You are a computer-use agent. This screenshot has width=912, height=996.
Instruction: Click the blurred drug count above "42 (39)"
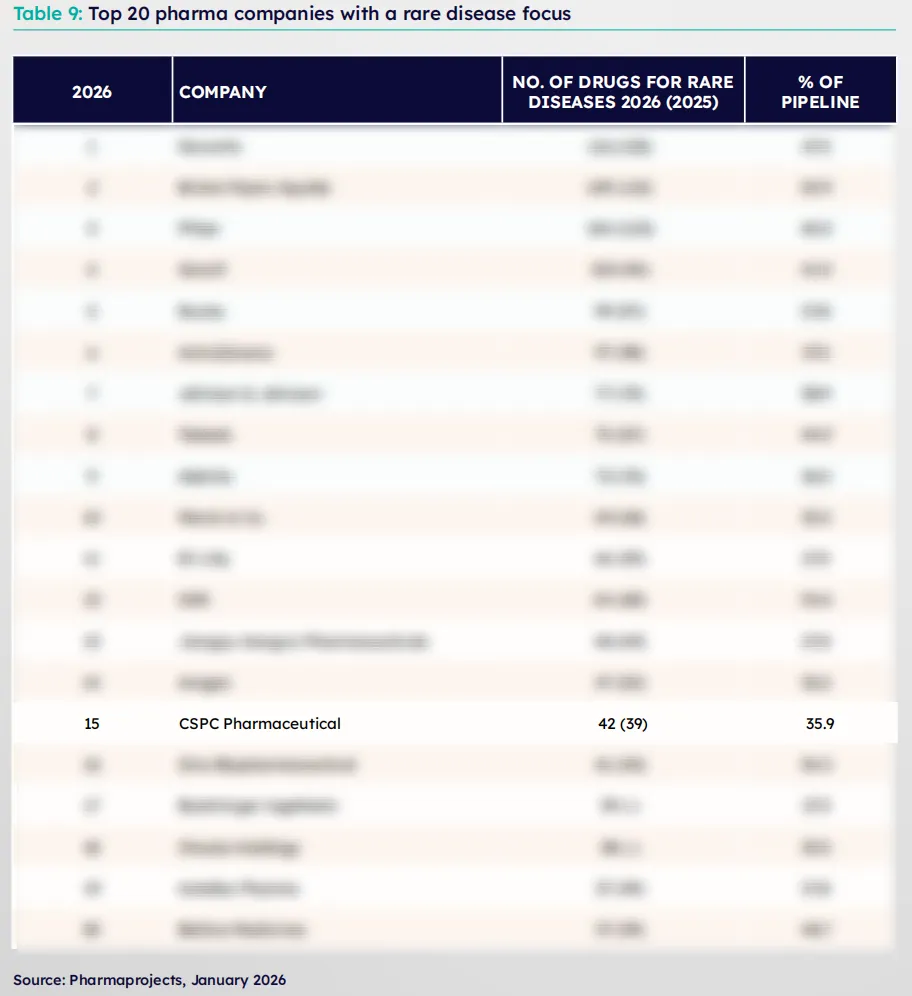[x=620, y=683]
